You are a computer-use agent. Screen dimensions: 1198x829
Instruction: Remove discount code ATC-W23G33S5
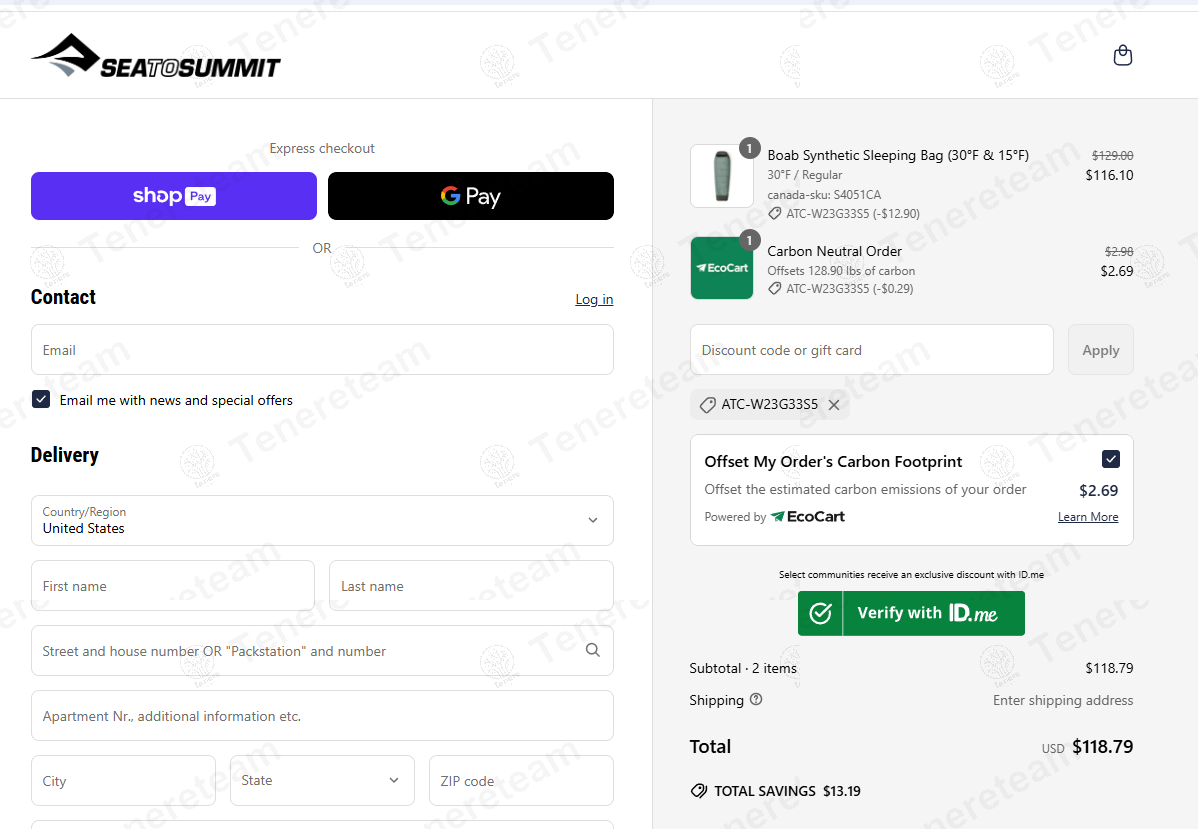834,405
